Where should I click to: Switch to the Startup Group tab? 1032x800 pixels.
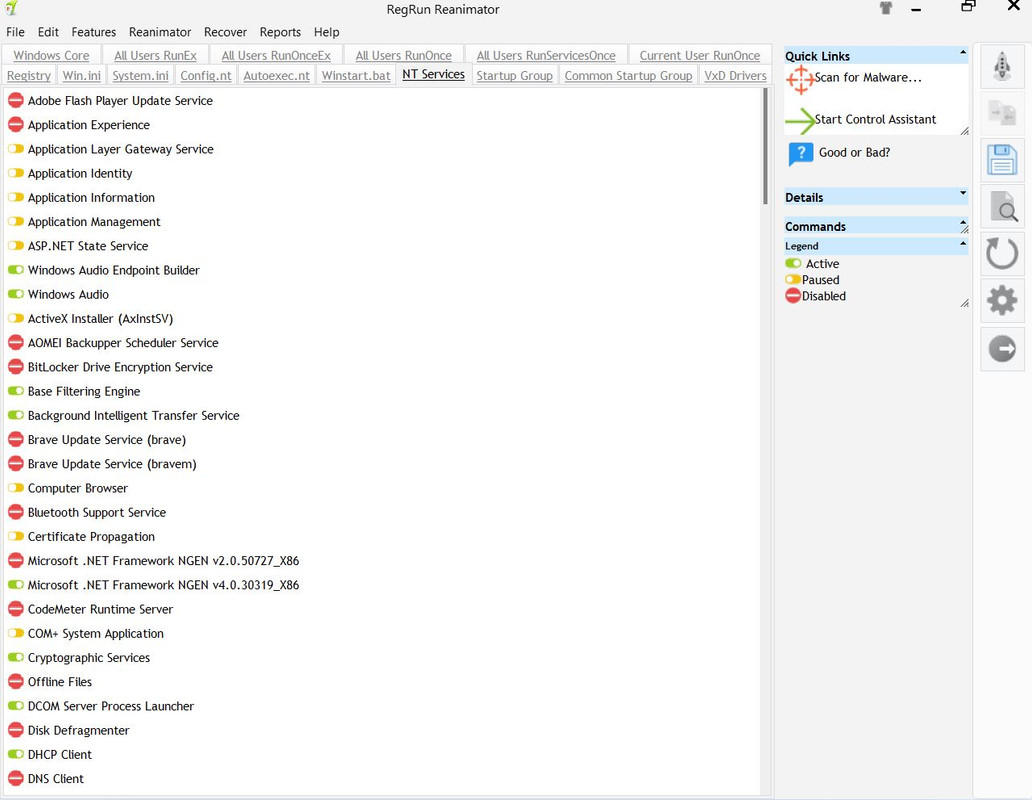pyautogui.click(x=515, y=76)
